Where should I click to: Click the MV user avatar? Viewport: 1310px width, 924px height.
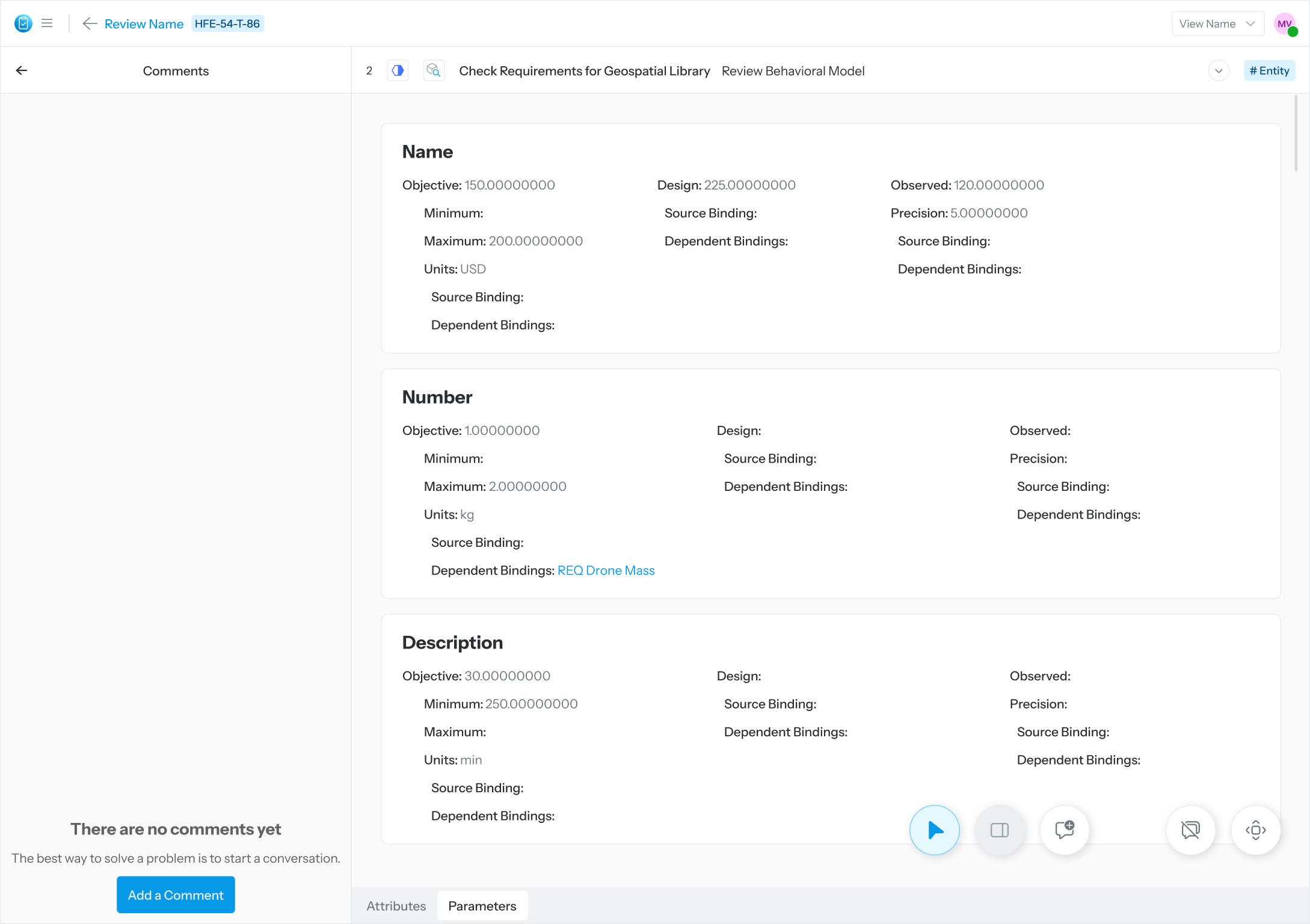click(1285, 23)
